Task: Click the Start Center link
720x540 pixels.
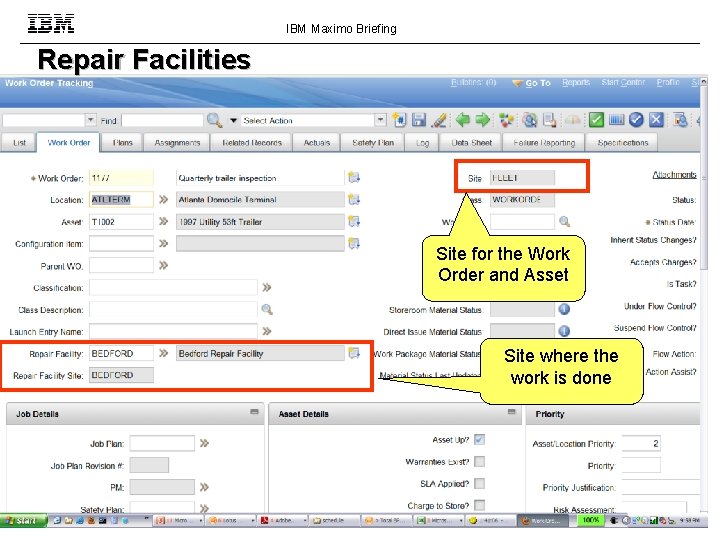Action: [623, 83]
